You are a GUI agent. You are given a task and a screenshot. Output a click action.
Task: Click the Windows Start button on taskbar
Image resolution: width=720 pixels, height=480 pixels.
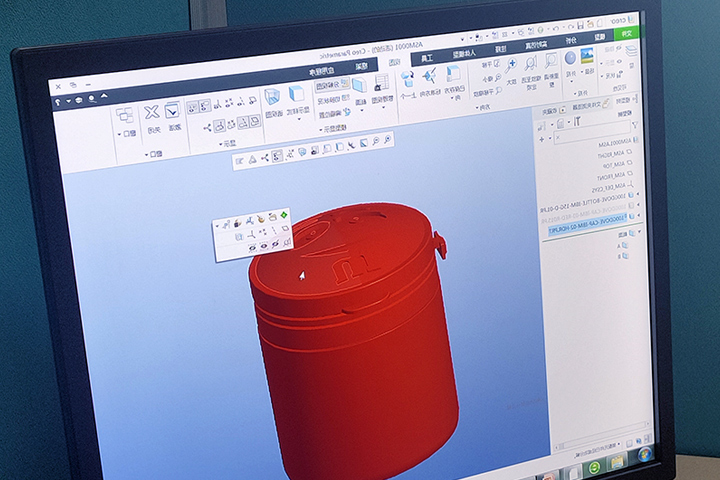click(643, 455)
